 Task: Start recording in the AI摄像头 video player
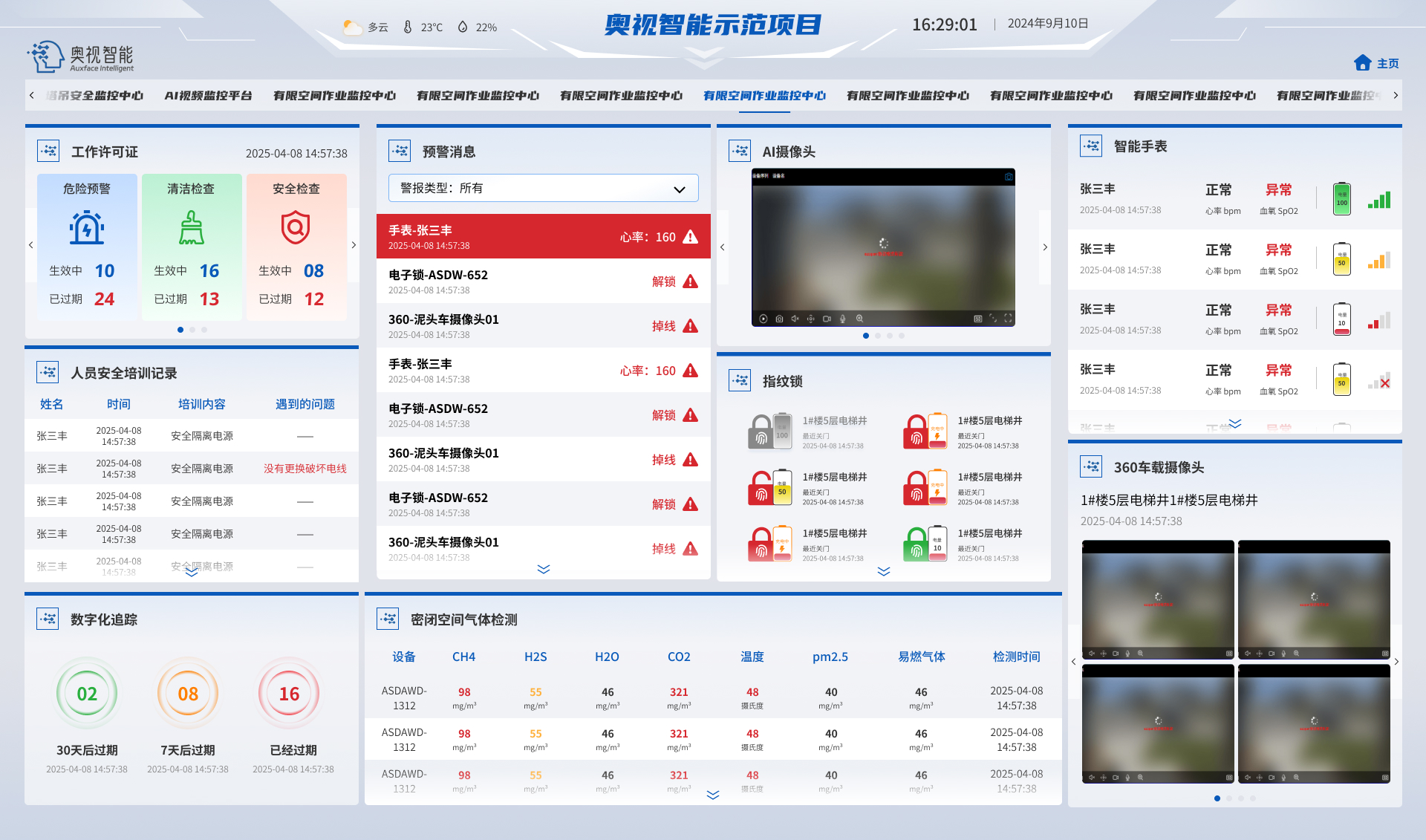point(827,319)
